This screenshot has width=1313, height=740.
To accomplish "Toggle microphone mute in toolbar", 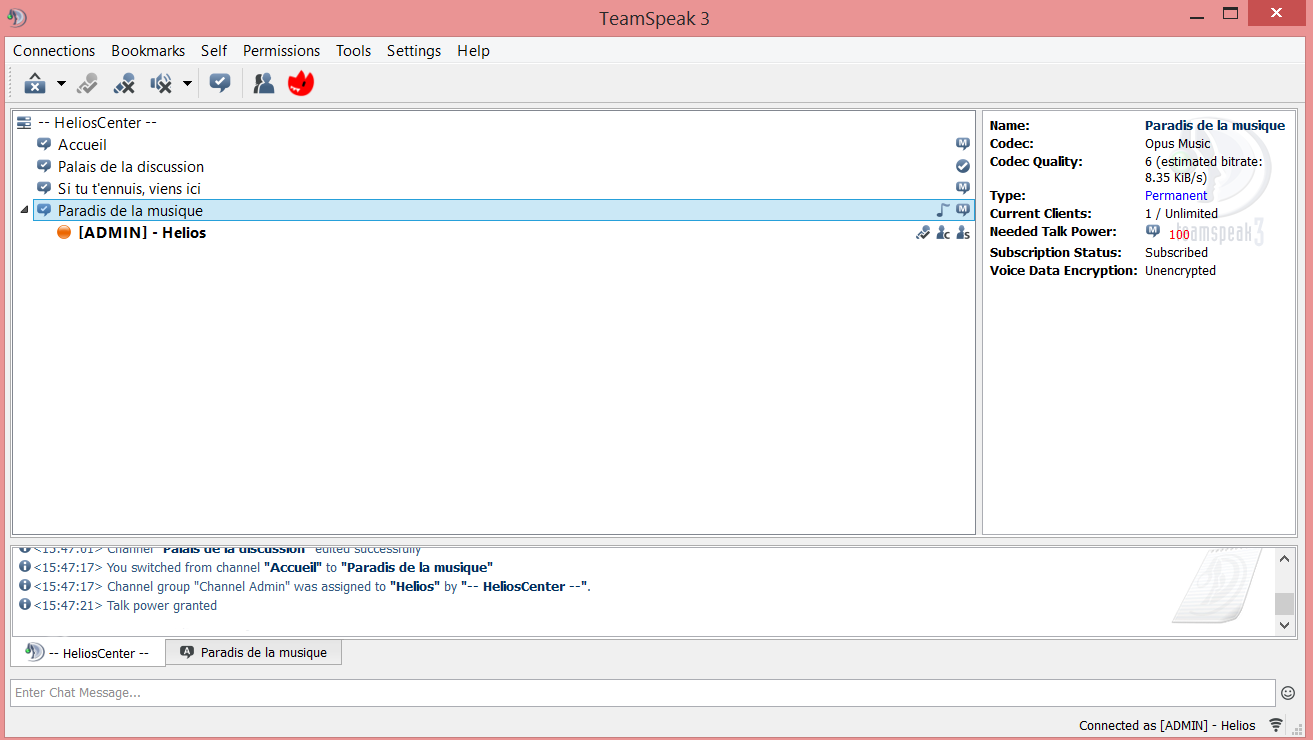I will pos(124,84).
